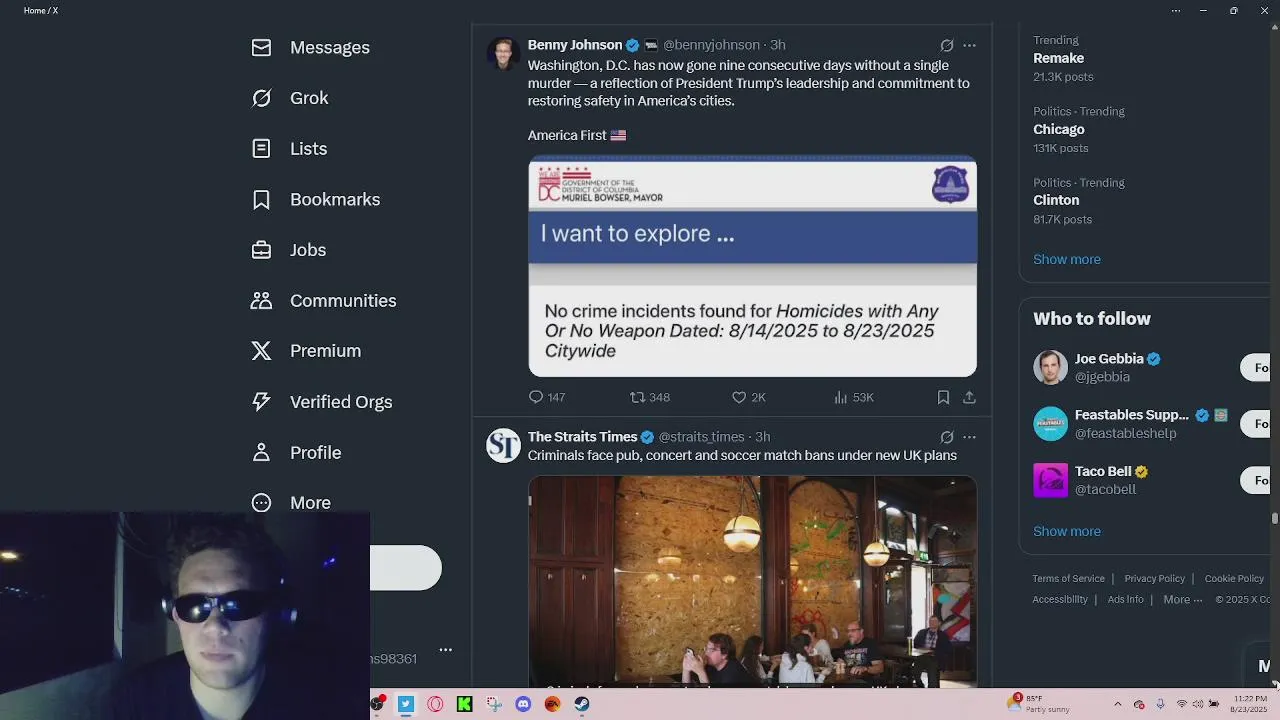
Task: Click Grok explain icon on Benny Johnson post
Action: click(x=947, y=45)
